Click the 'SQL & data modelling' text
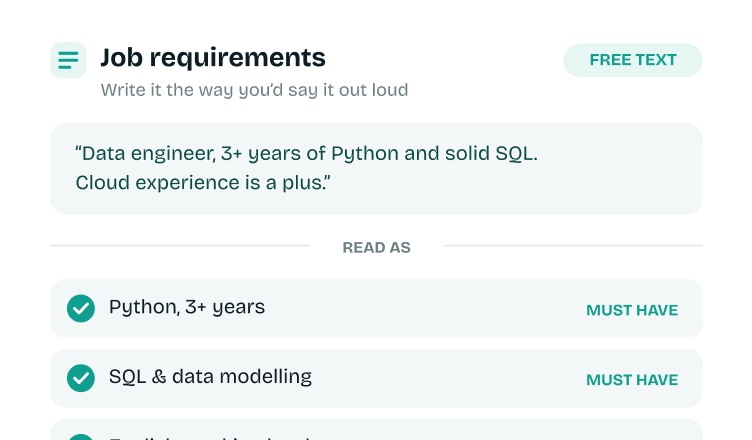Screen dimensions: 752x440 click(x=210, y=377)
